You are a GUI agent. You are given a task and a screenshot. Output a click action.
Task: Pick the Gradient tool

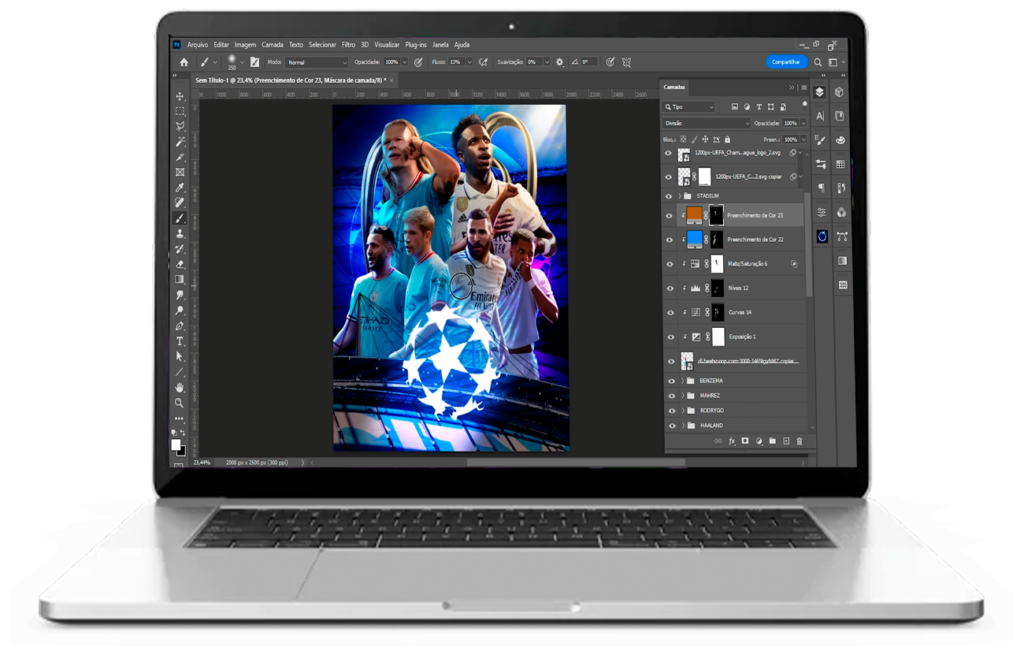coord(180,280)
